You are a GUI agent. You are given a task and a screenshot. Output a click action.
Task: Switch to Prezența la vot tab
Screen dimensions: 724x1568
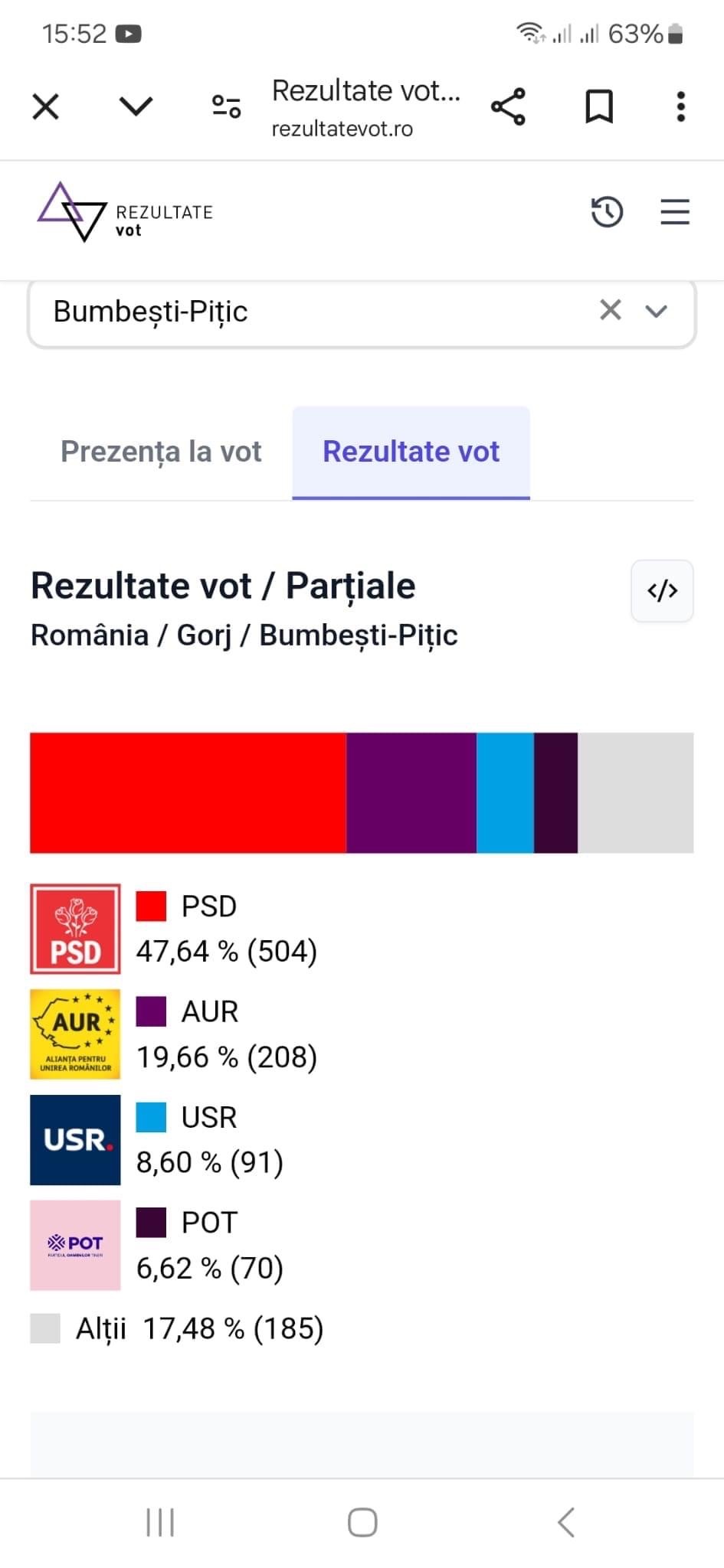(x=161, y=452)
